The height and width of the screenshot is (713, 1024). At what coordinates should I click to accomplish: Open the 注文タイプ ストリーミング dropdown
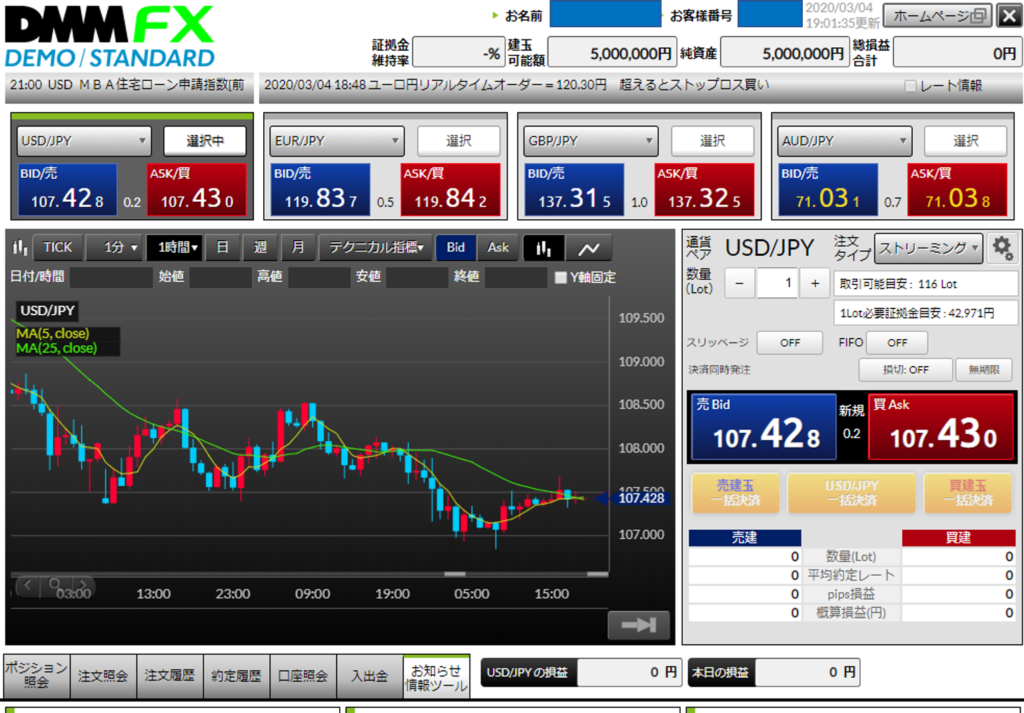(x=928, y=248)
